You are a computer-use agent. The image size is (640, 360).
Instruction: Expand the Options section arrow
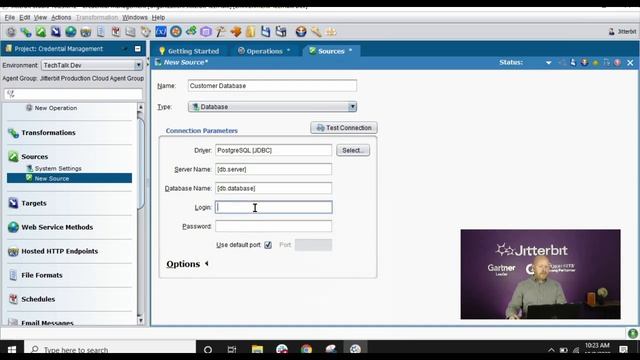click(x=207, y=264)
